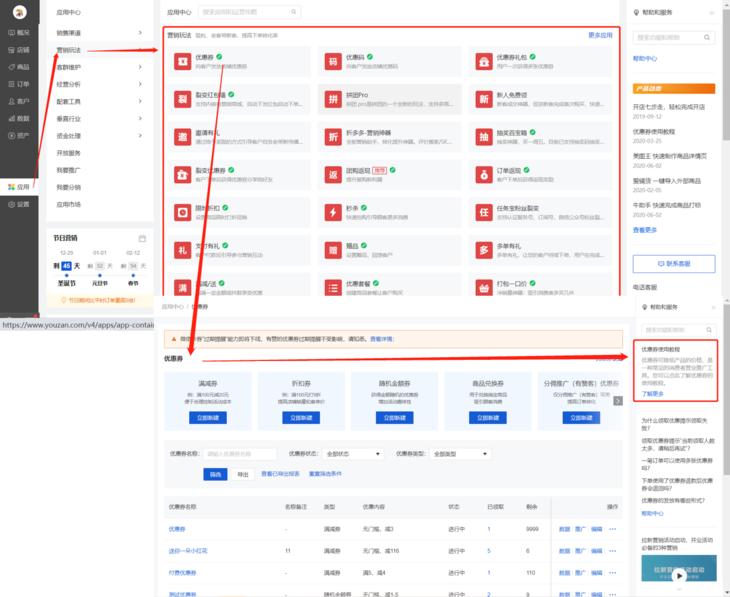Open the 优惠券礼包 app icon
This screenshot has height=597, width=730.
[x=484, y=61]
